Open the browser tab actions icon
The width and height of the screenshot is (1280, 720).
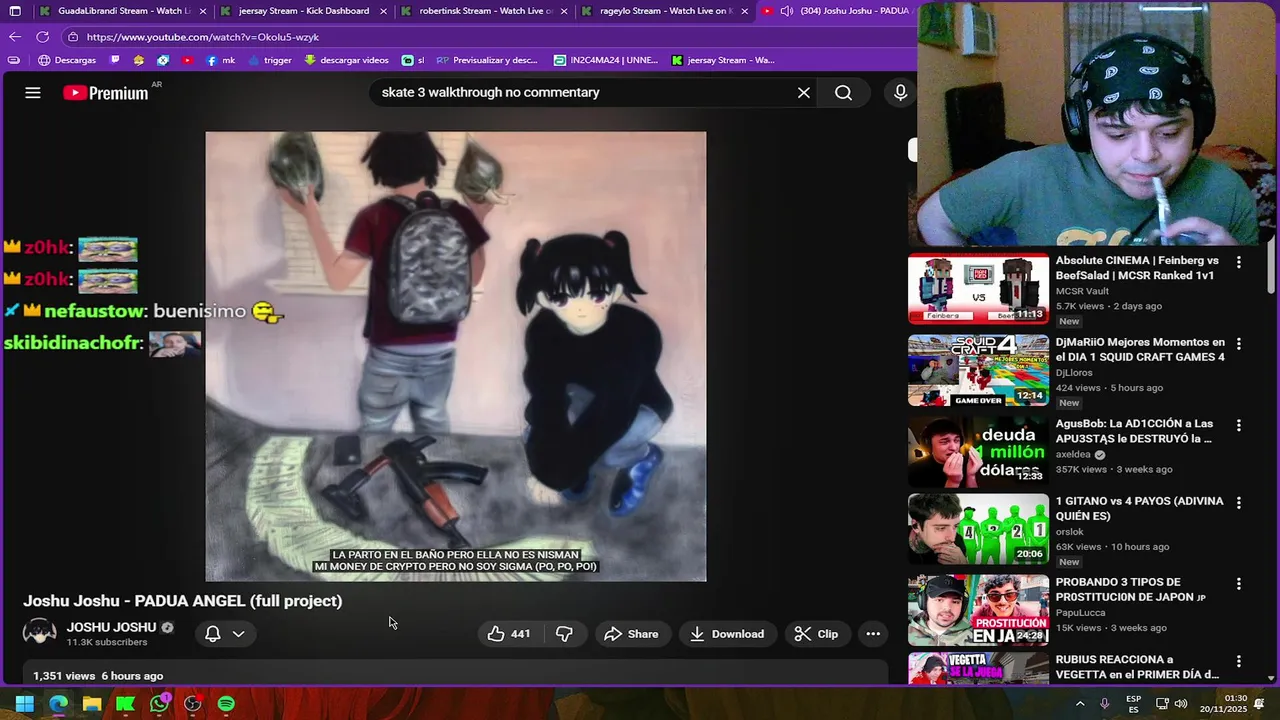15,11
